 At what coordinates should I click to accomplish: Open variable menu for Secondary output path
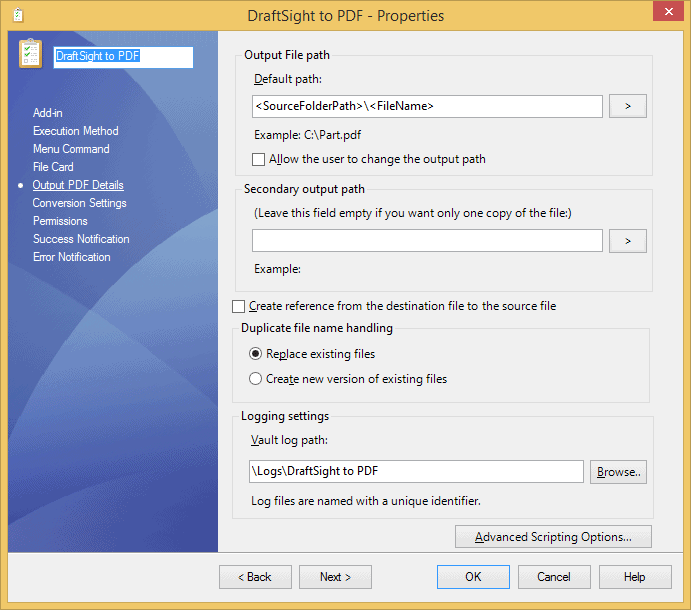click(x=628, y=241)
